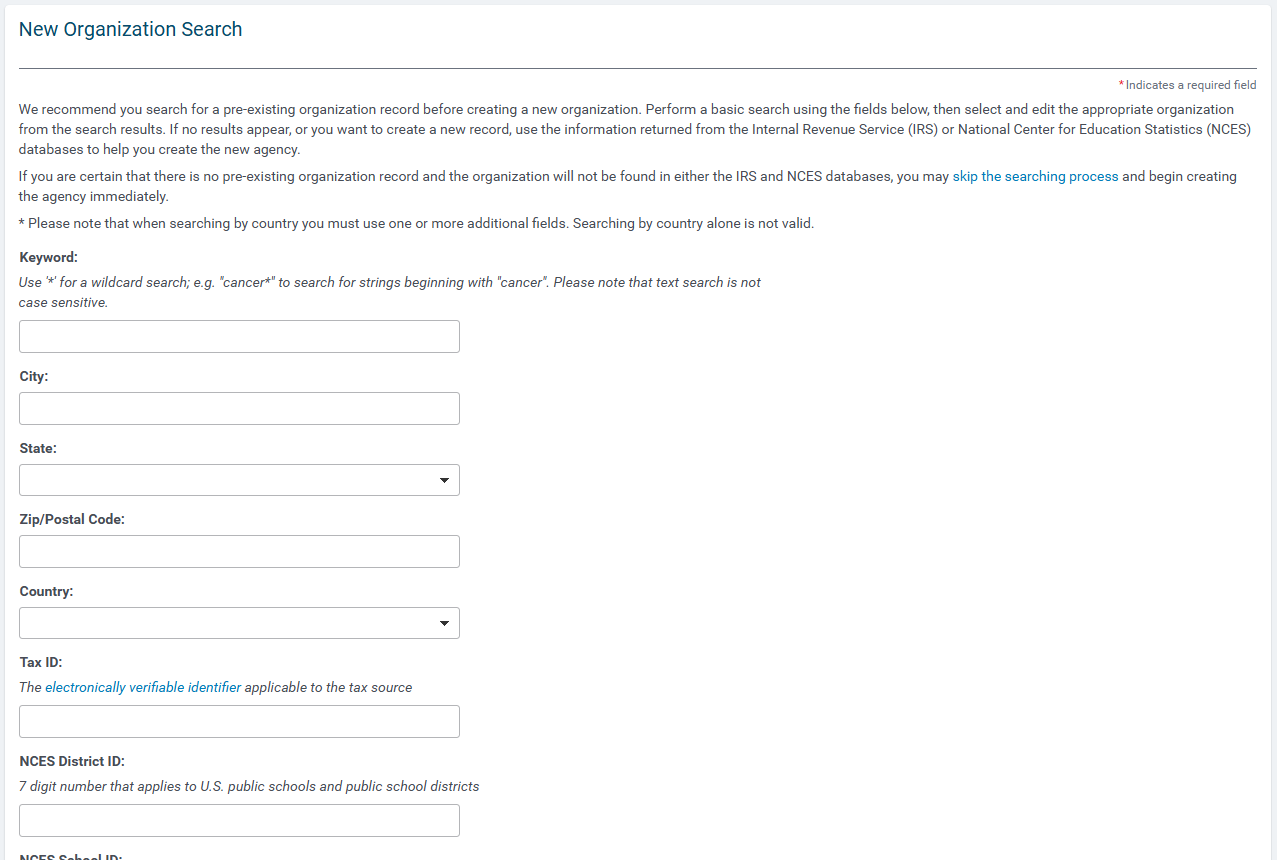1277x860 pixels.
Task: Click the Country field label
Action: click(47, 592)
